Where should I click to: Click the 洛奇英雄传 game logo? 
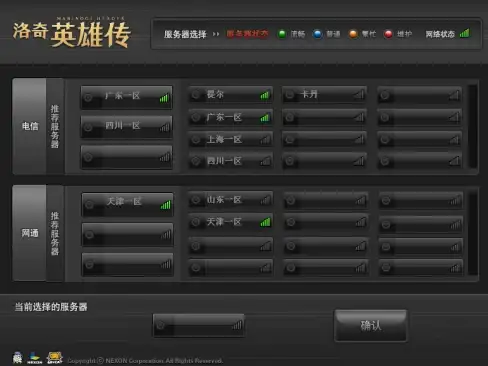[x=72, y=33]
